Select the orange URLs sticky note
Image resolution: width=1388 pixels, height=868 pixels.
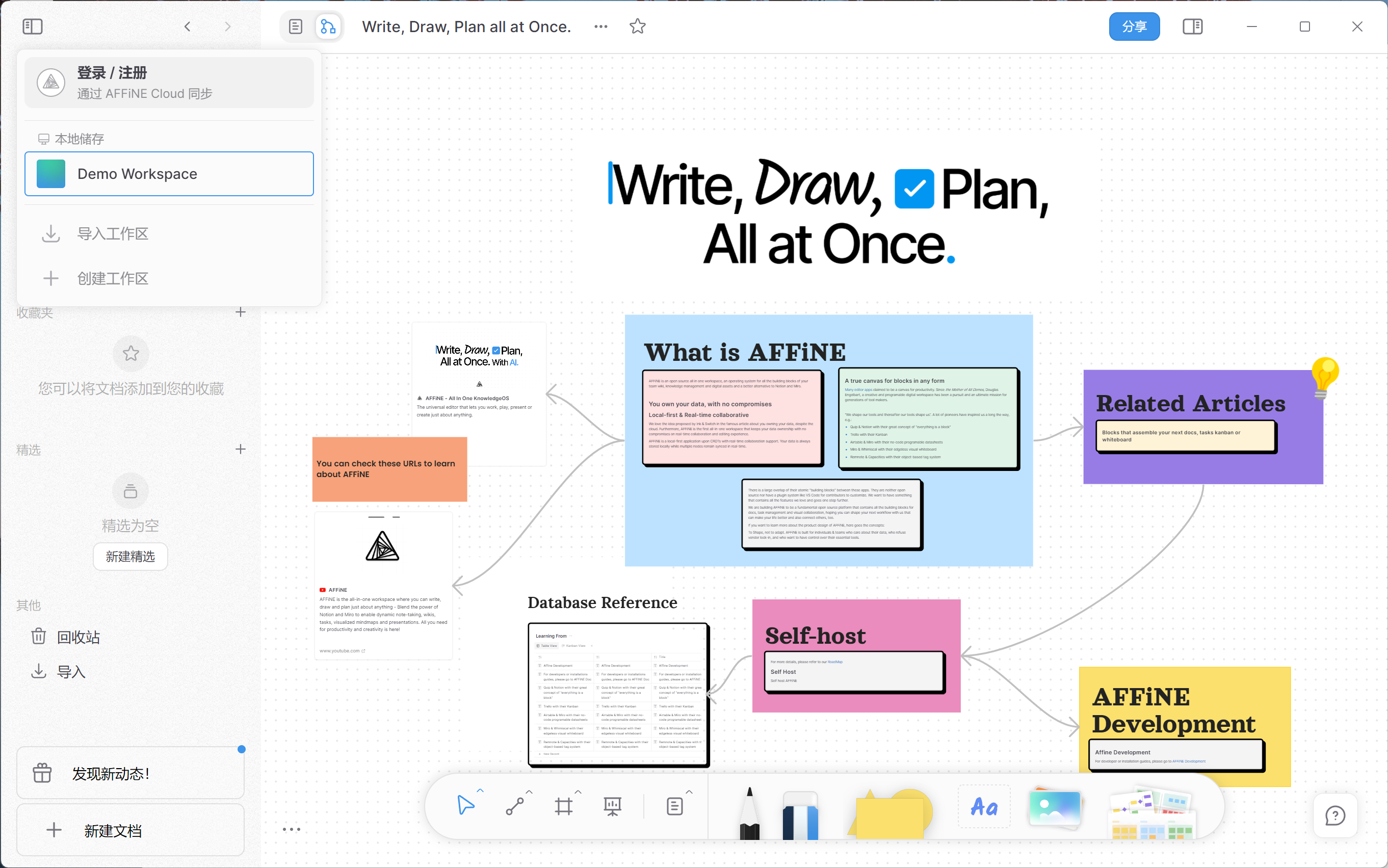389,469
